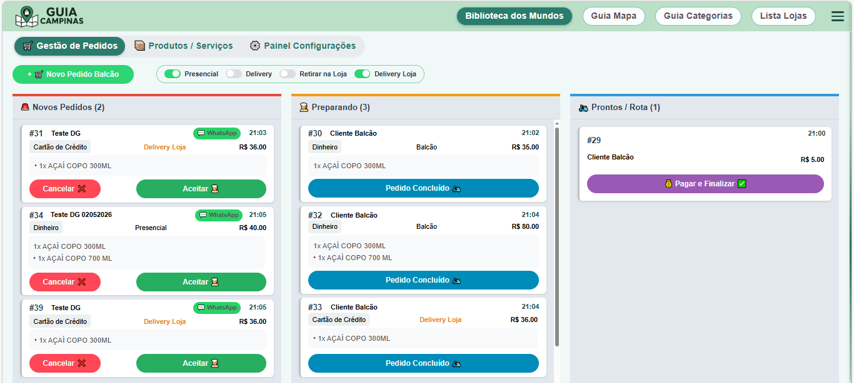This screenshot has width=854, height=383.
Task: Cancel order #39
Action: pos(65,363)
